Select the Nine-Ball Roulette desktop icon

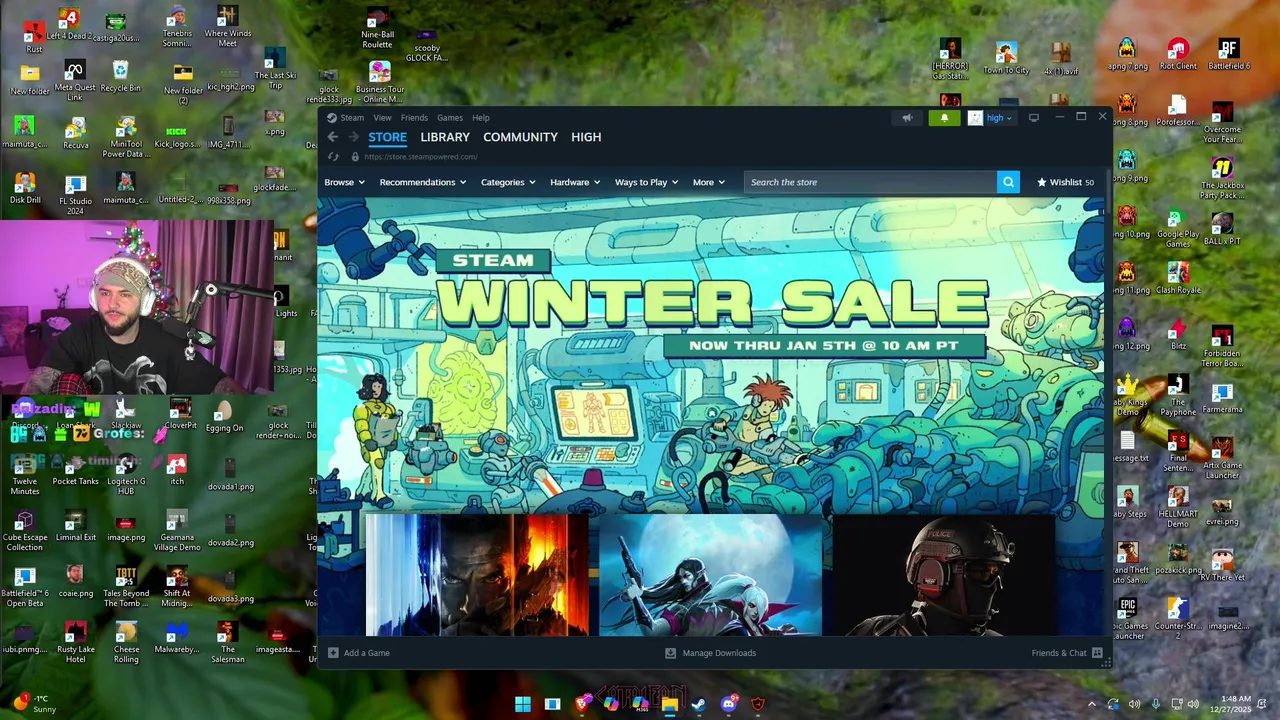click(x=377, y=30)
